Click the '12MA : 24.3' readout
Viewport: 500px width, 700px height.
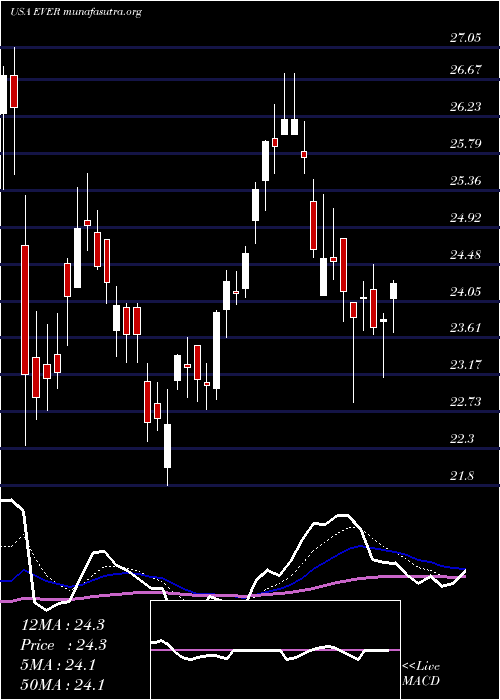(63, 625)
